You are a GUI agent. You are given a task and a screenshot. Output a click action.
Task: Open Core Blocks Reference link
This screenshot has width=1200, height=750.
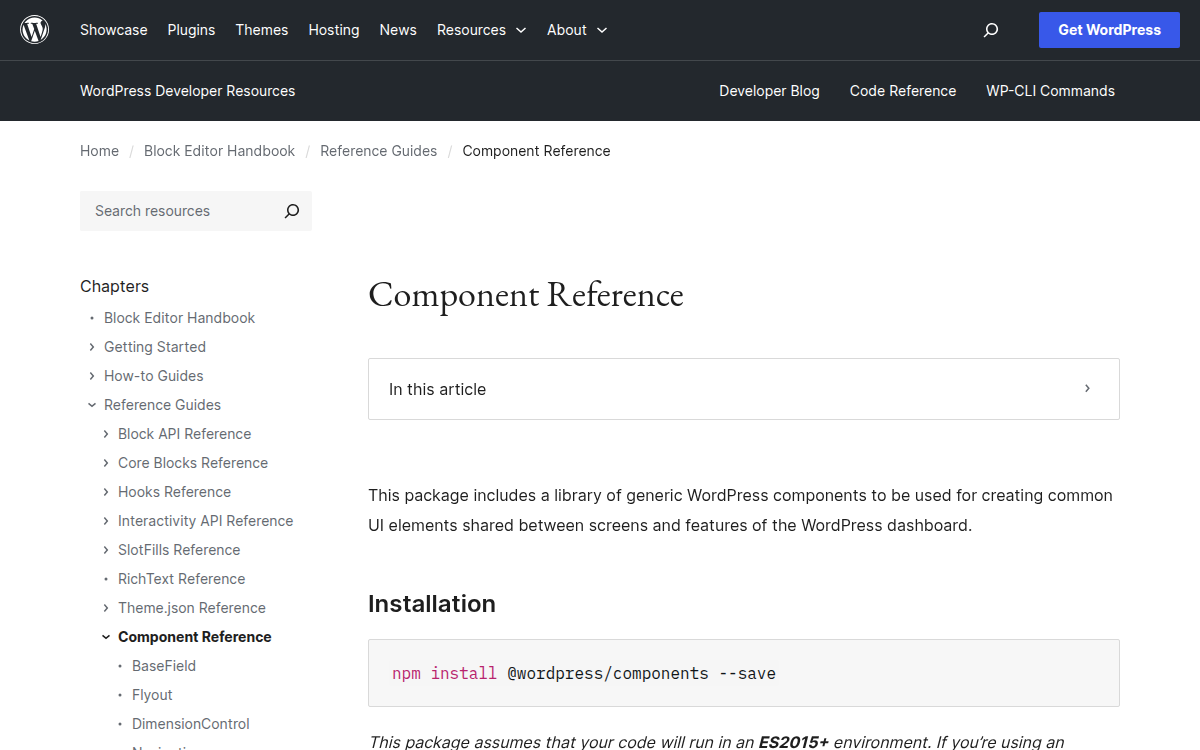193,463
